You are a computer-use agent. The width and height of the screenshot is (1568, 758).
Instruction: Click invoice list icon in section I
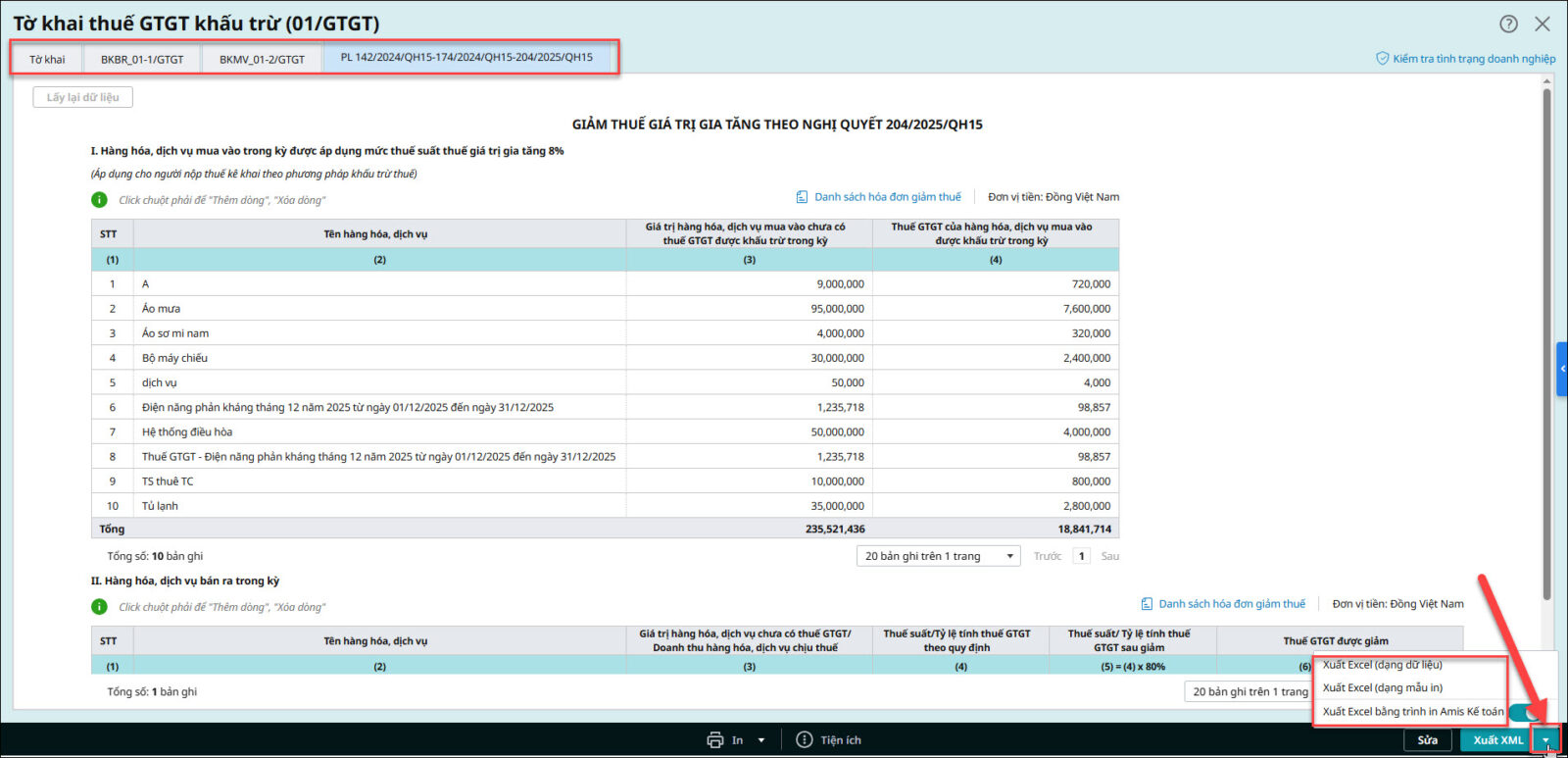802,197
